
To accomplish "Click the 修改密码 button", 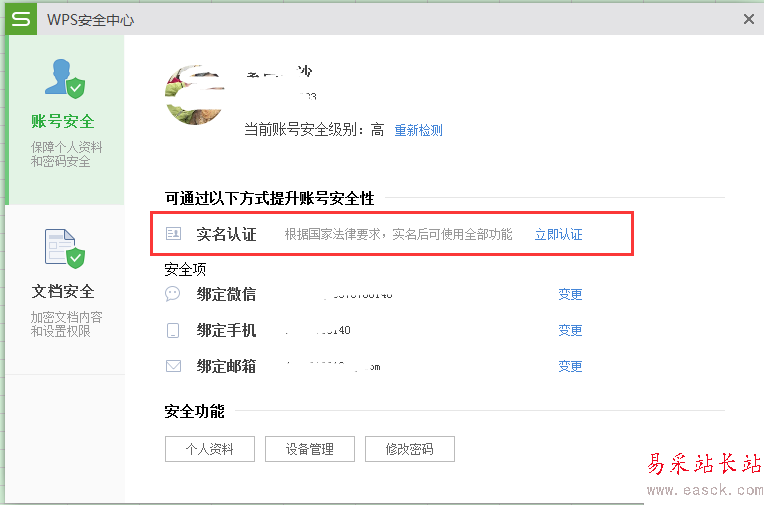I will (409, 449).
